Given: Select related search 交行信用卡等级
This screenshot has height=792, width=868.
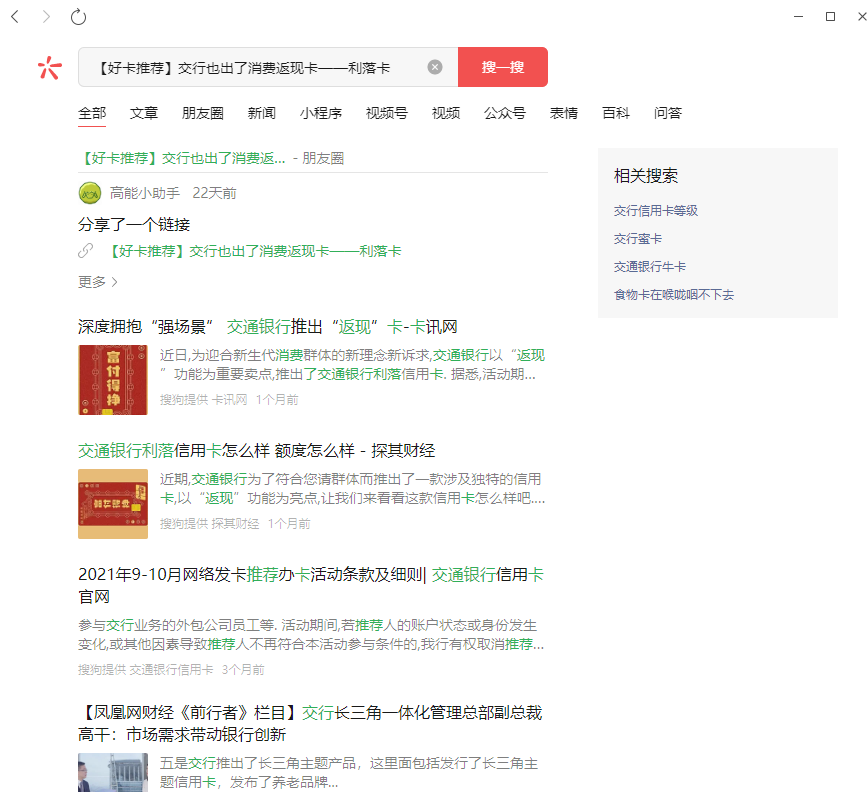Looking at the screenshot, I should click(655, 210).
